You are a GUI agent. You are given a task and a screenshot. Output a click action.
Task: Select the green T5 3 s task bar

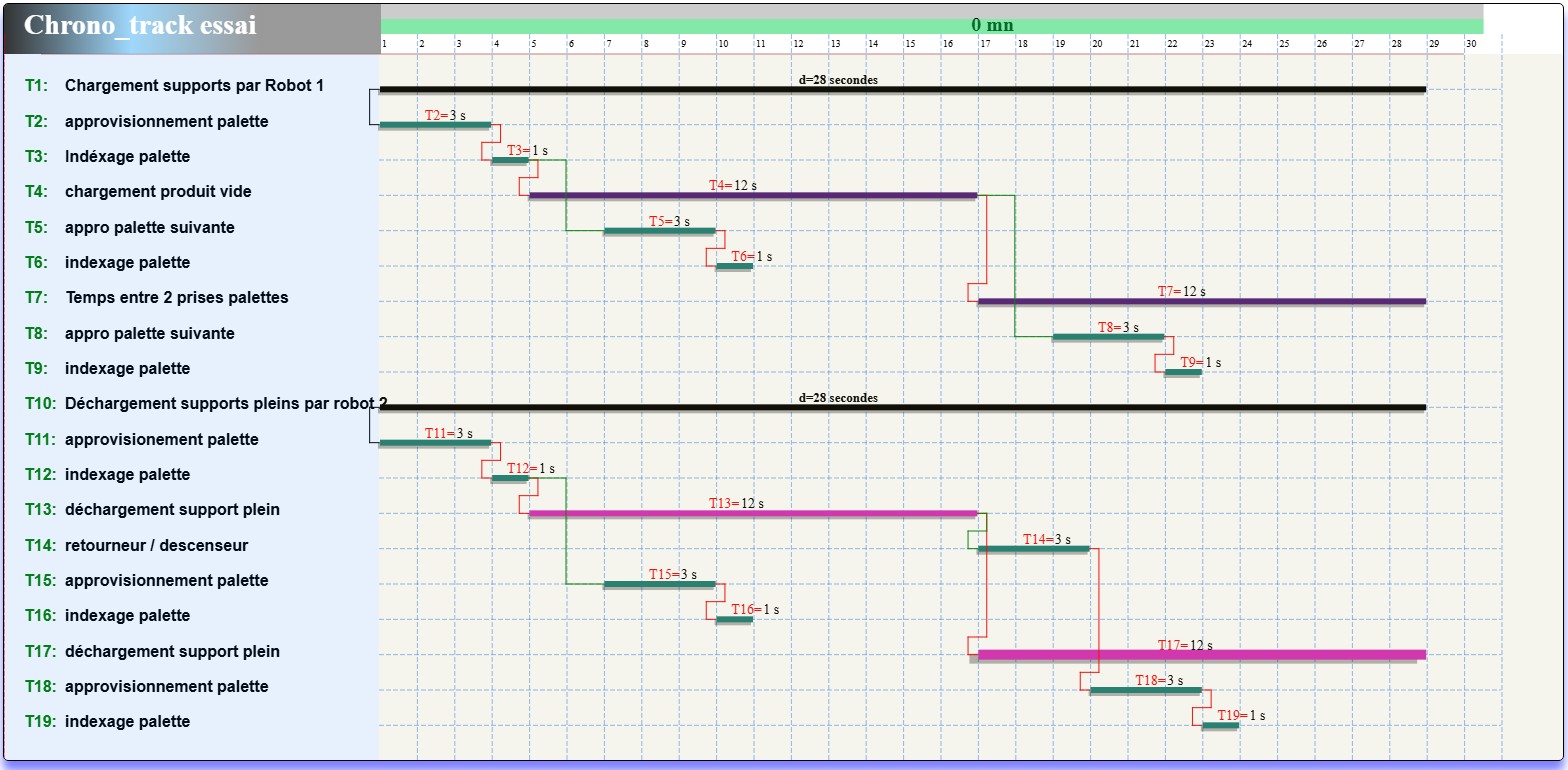(659, 231)
